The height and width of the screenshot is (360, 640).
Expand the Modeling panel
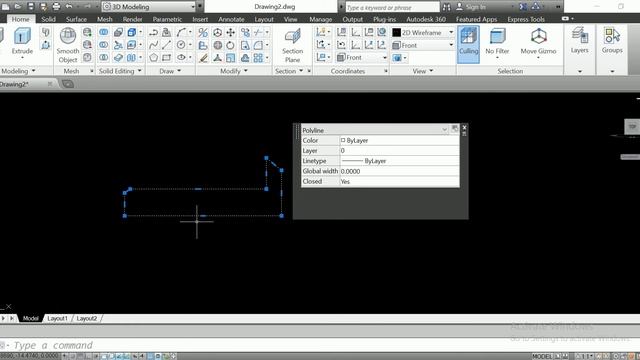[18, 71]
